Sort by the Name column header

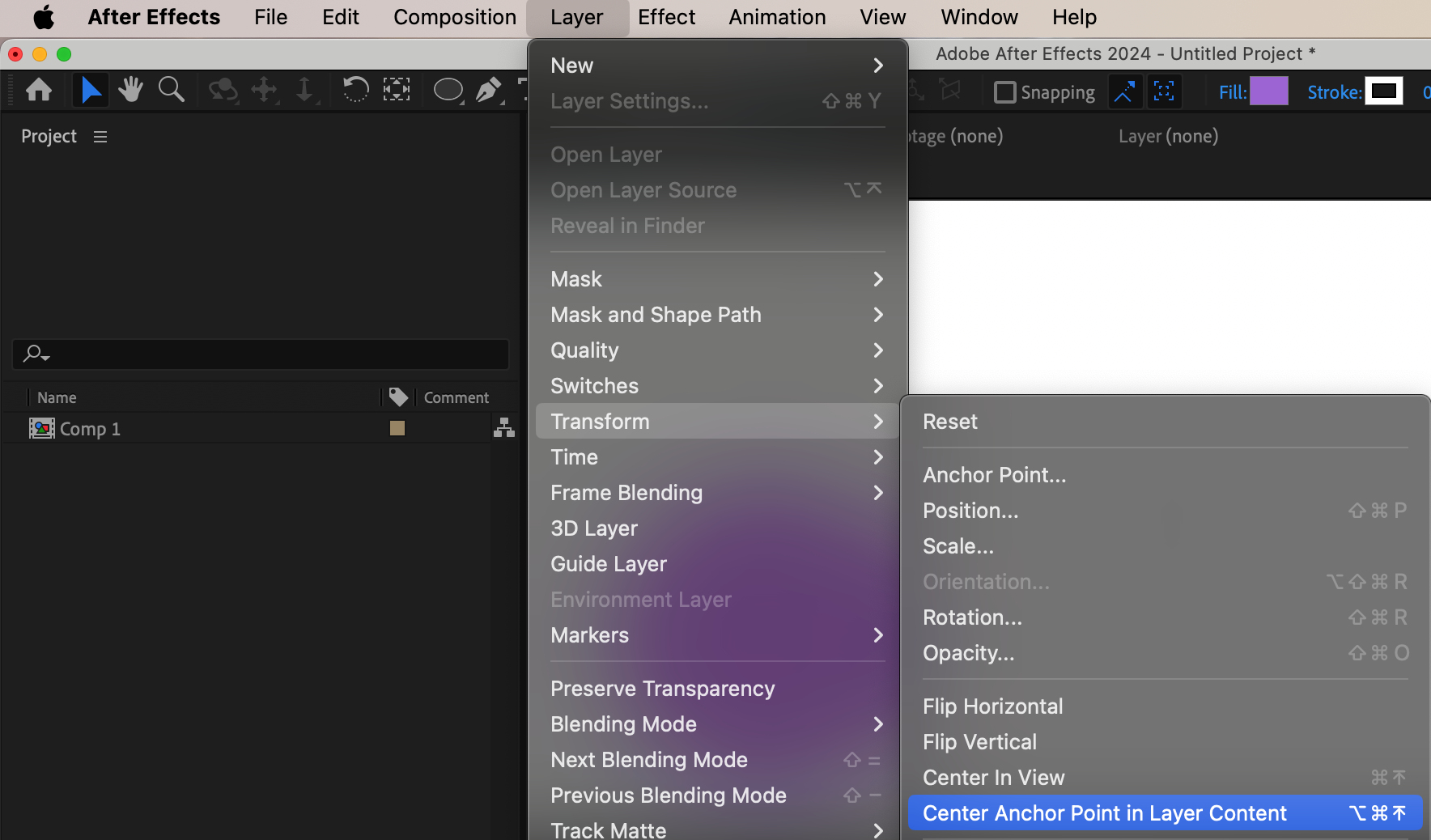57,397
